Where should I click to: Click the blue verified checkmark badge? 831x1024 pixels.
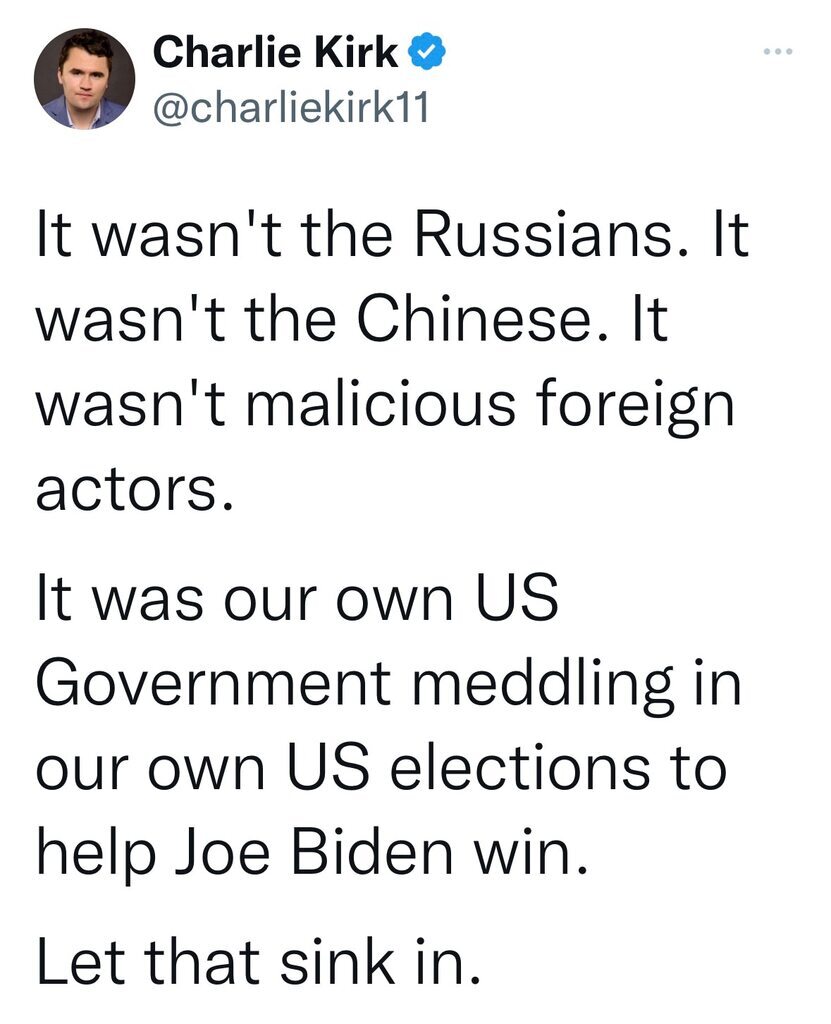(x=426, y=52)
